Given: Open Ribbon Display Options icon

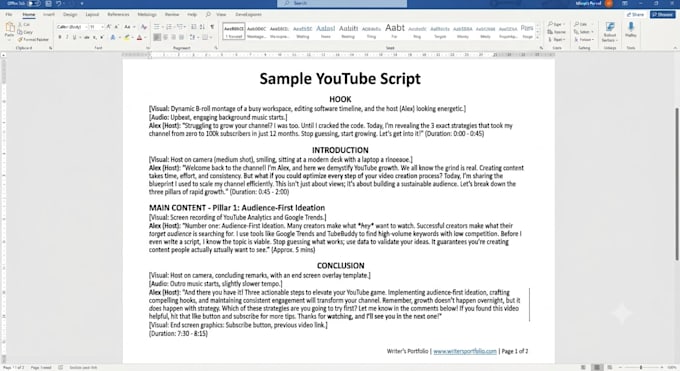Looking at the screenshot, I should (x=625, y=3).
